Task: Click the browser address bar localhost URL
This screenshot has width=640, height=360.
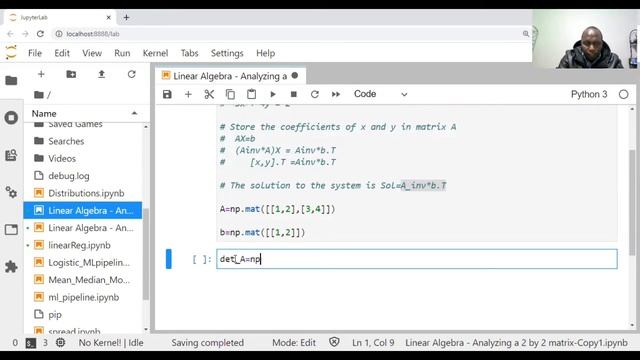Action: pyautogui.click(x=93, y=34)
